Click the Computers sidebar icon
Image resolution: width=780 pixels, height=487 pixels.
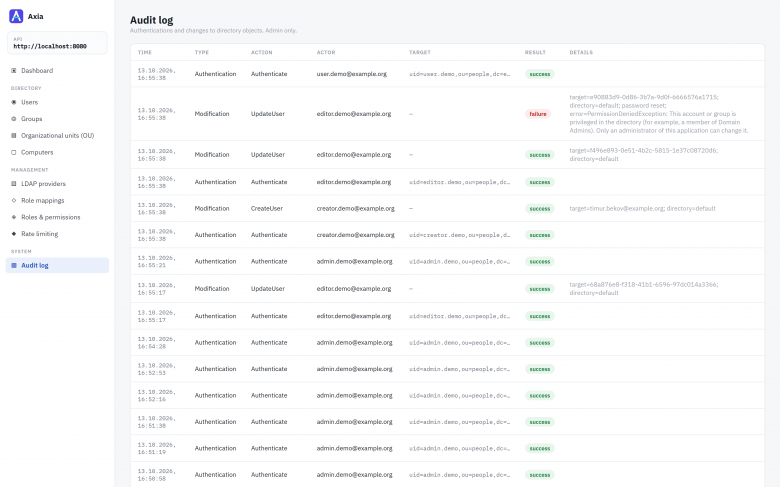pyautogui.click(x=14, y=152)
